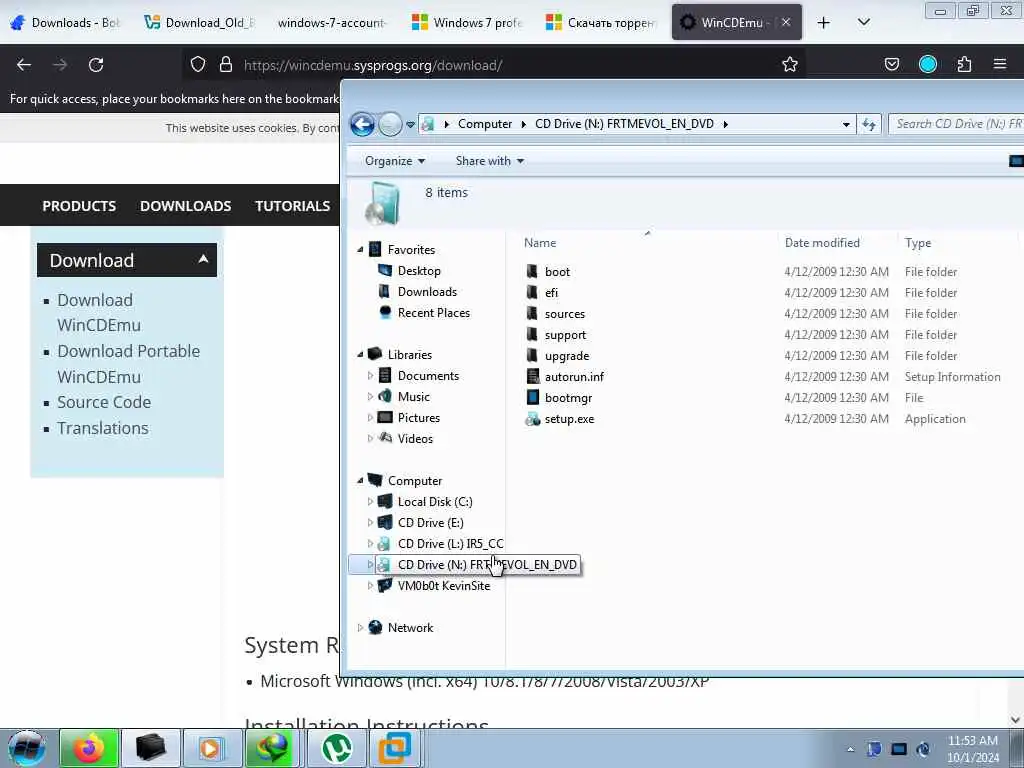Open a new Firefox tab with plus
The image size is (1024, 768).
824,23
